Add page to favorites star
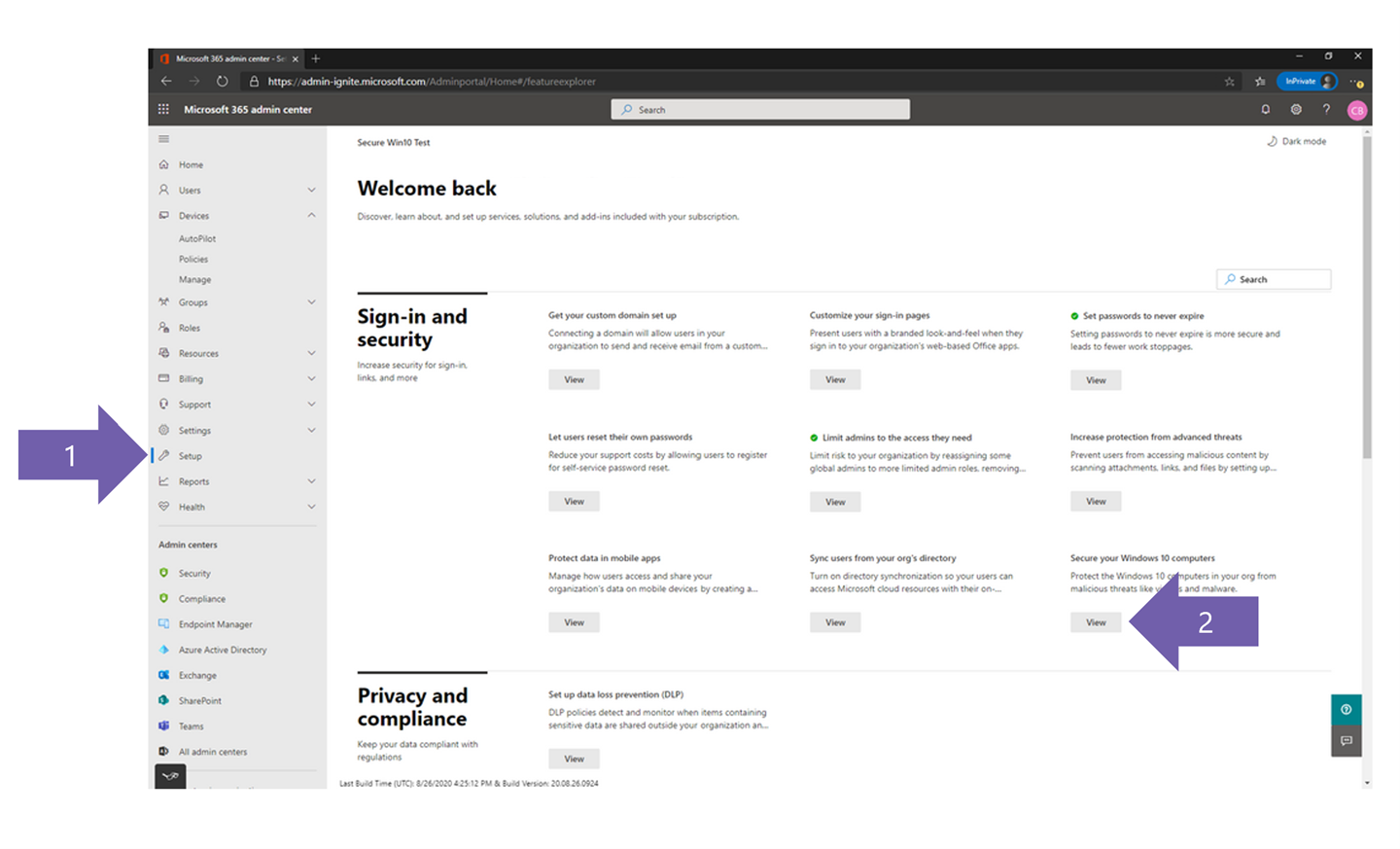1400x849 pixels. pyautogui.click(x=1230, y=82)
